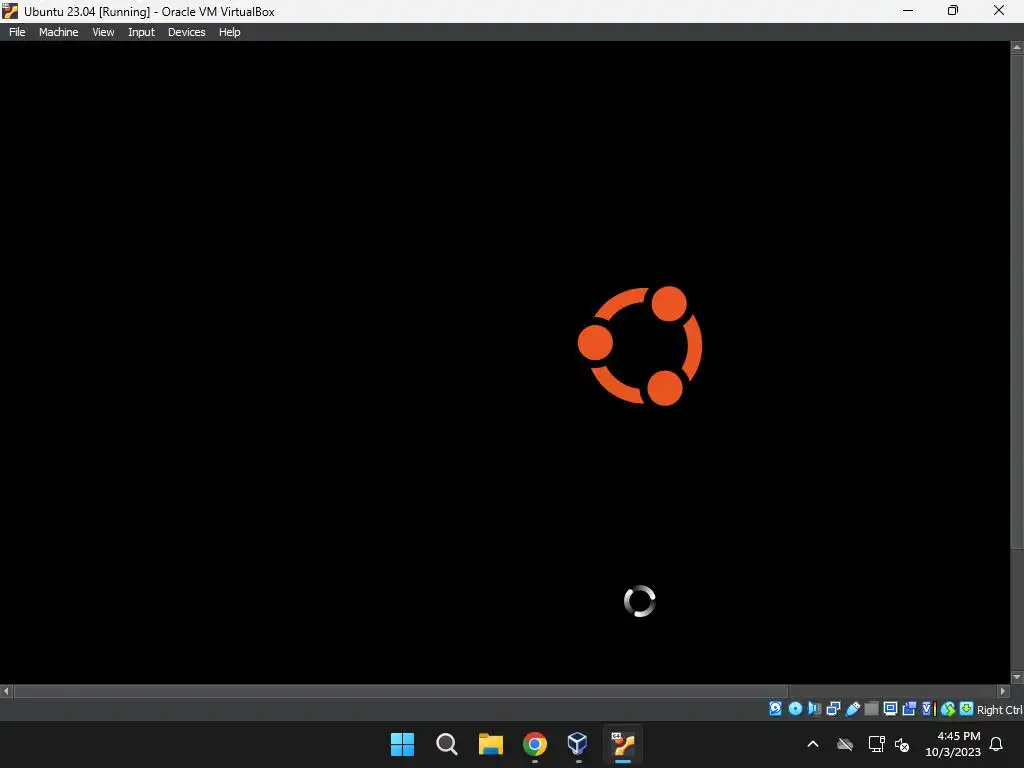This screenshot has width=1024, height=768.
Task: Open the Help menu
Action: 229,32
